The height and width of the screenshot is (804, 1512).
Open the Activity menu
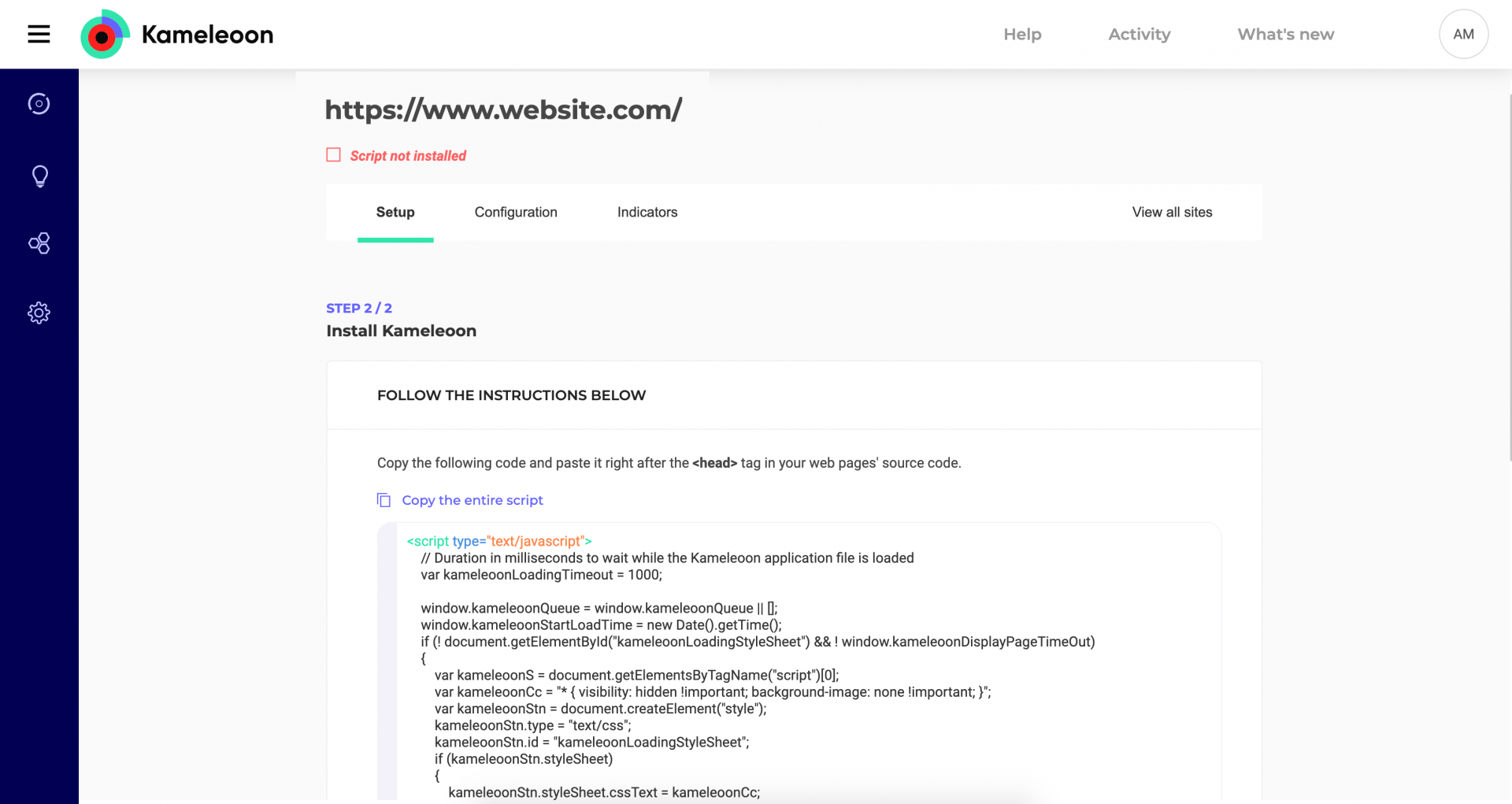1140,35
